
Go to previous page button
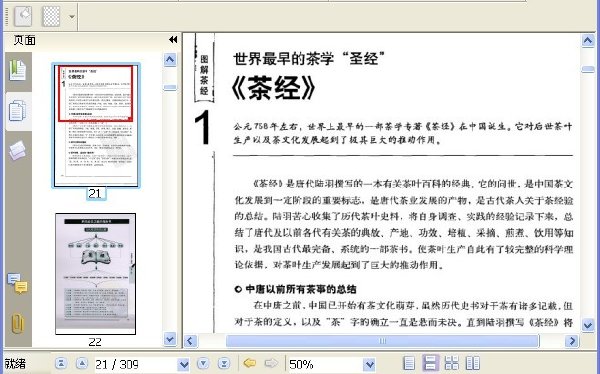[81, 363]
